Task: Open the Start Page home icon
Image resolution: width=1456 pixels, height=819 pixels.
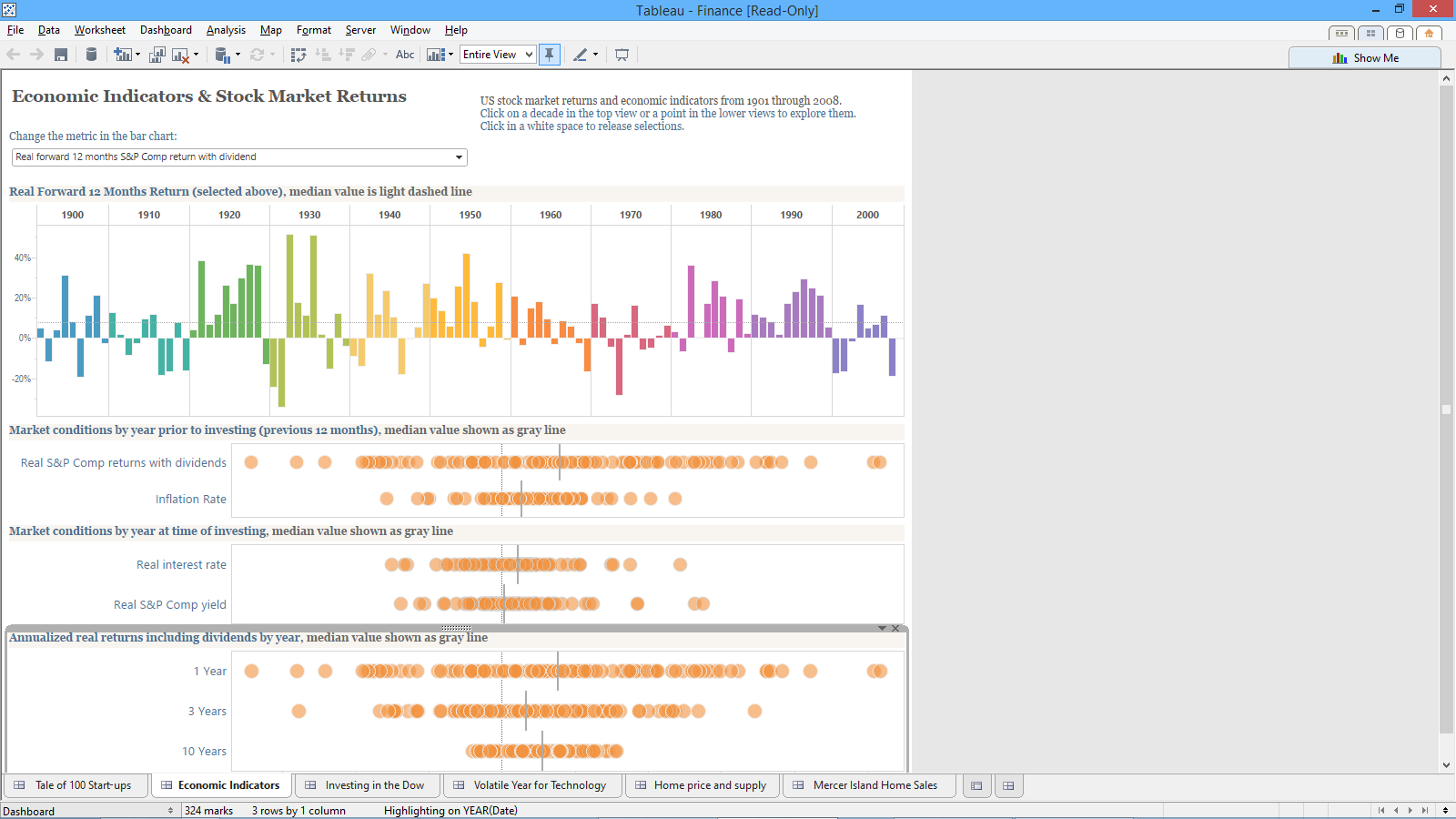Action: tap(1429, 34)
